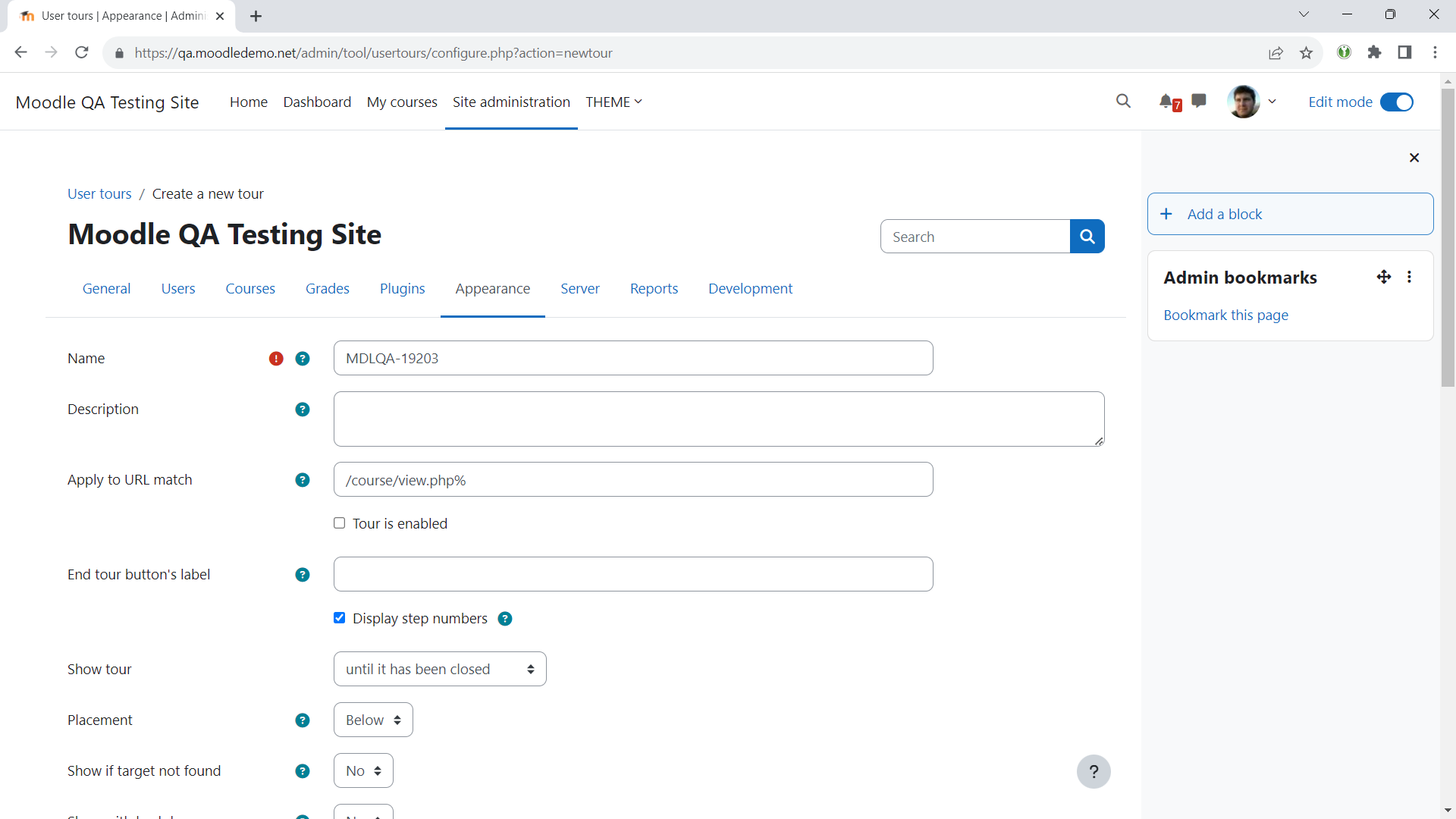
Task: Switch to the Server tab
Action: [x=580, y=288]
